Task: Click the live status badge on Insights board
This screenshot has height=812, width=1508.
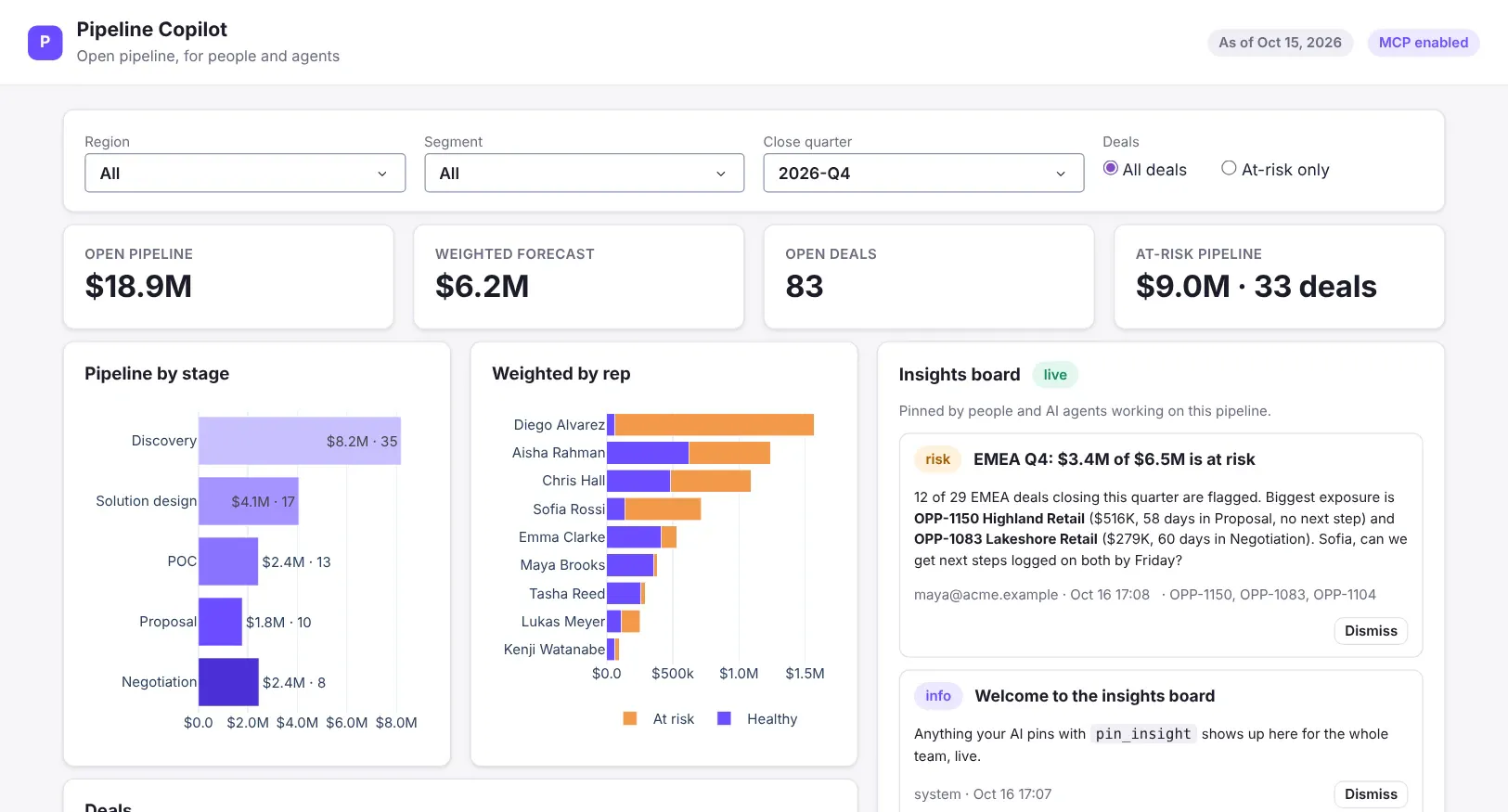Action: point(1055,375)
